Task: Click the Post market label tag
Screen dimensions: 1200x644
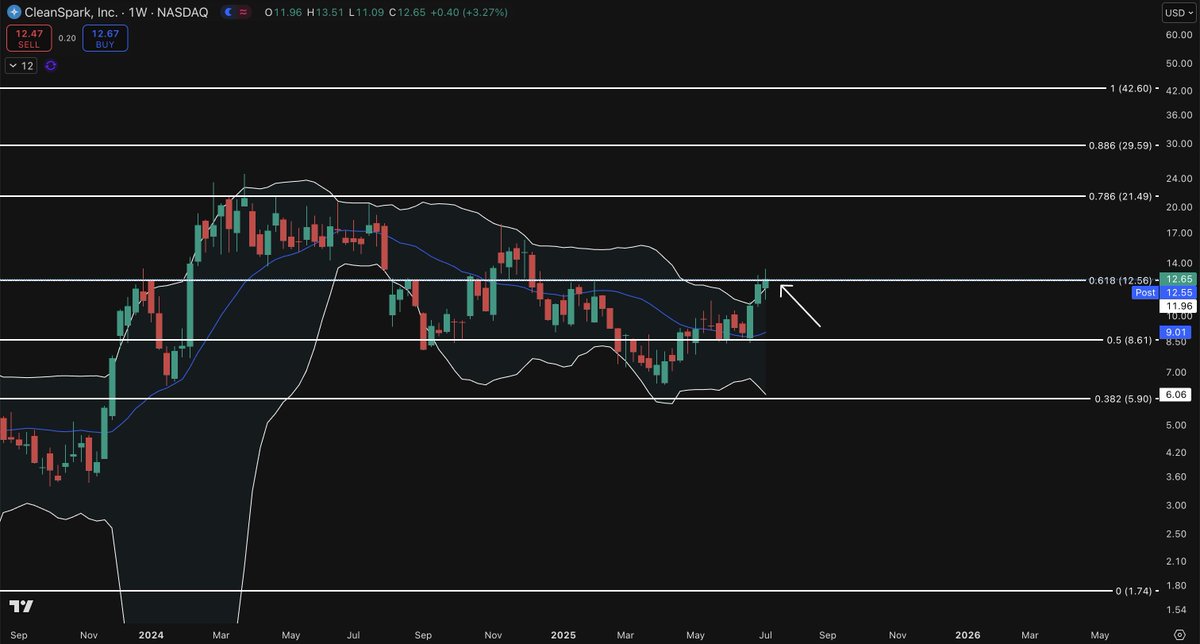Action: 1145,293
